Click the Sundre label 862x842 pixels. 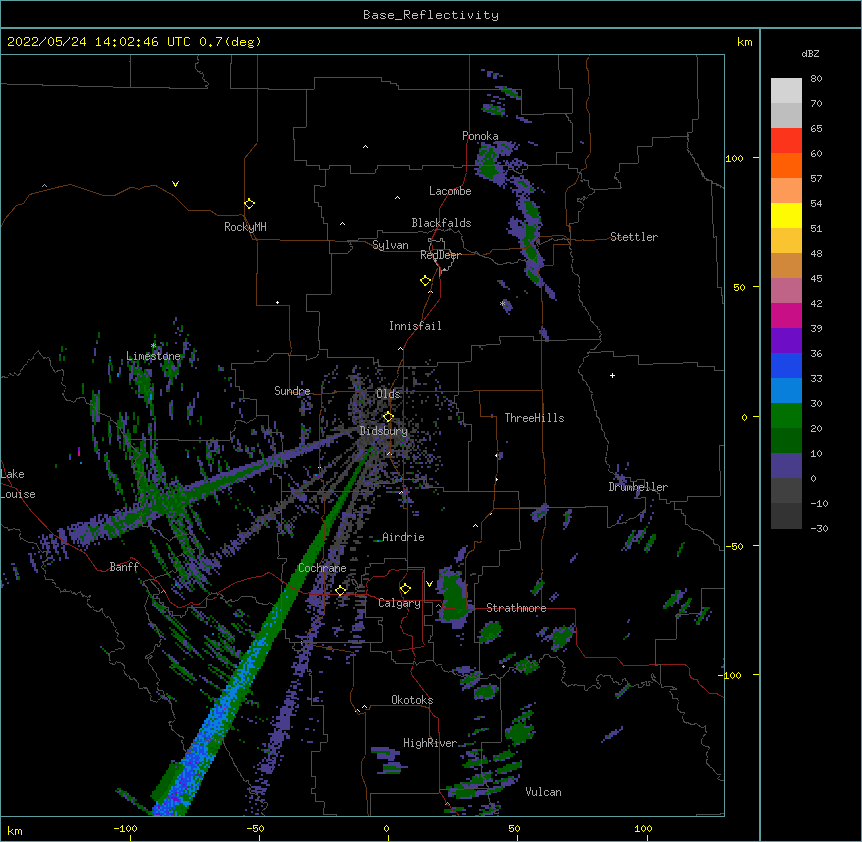(x=292, y=391)
